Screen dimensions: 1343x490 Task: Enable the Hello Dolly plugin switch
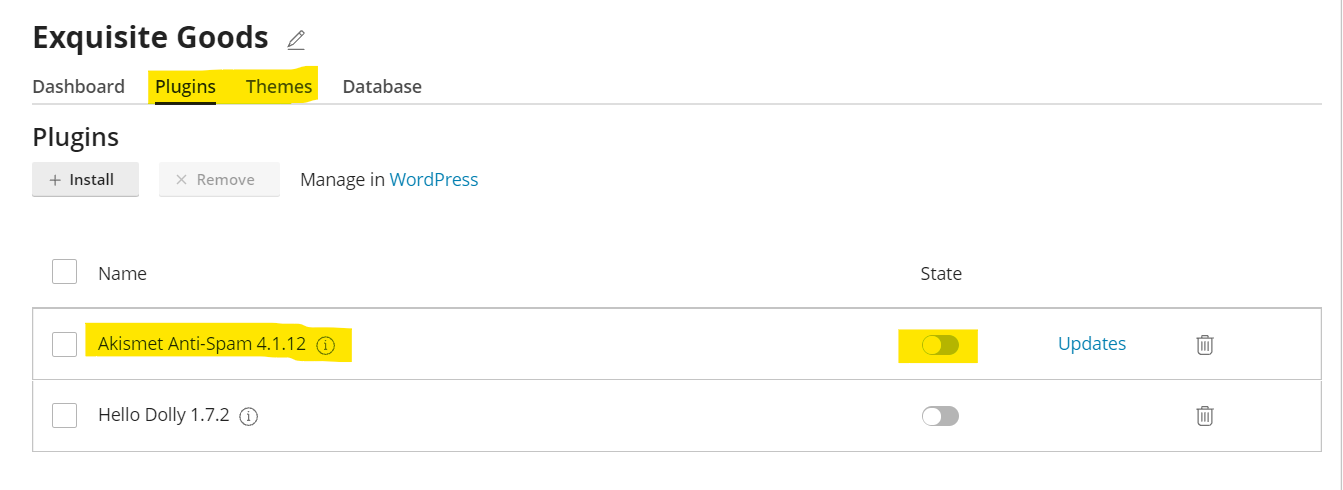point(940,416)
